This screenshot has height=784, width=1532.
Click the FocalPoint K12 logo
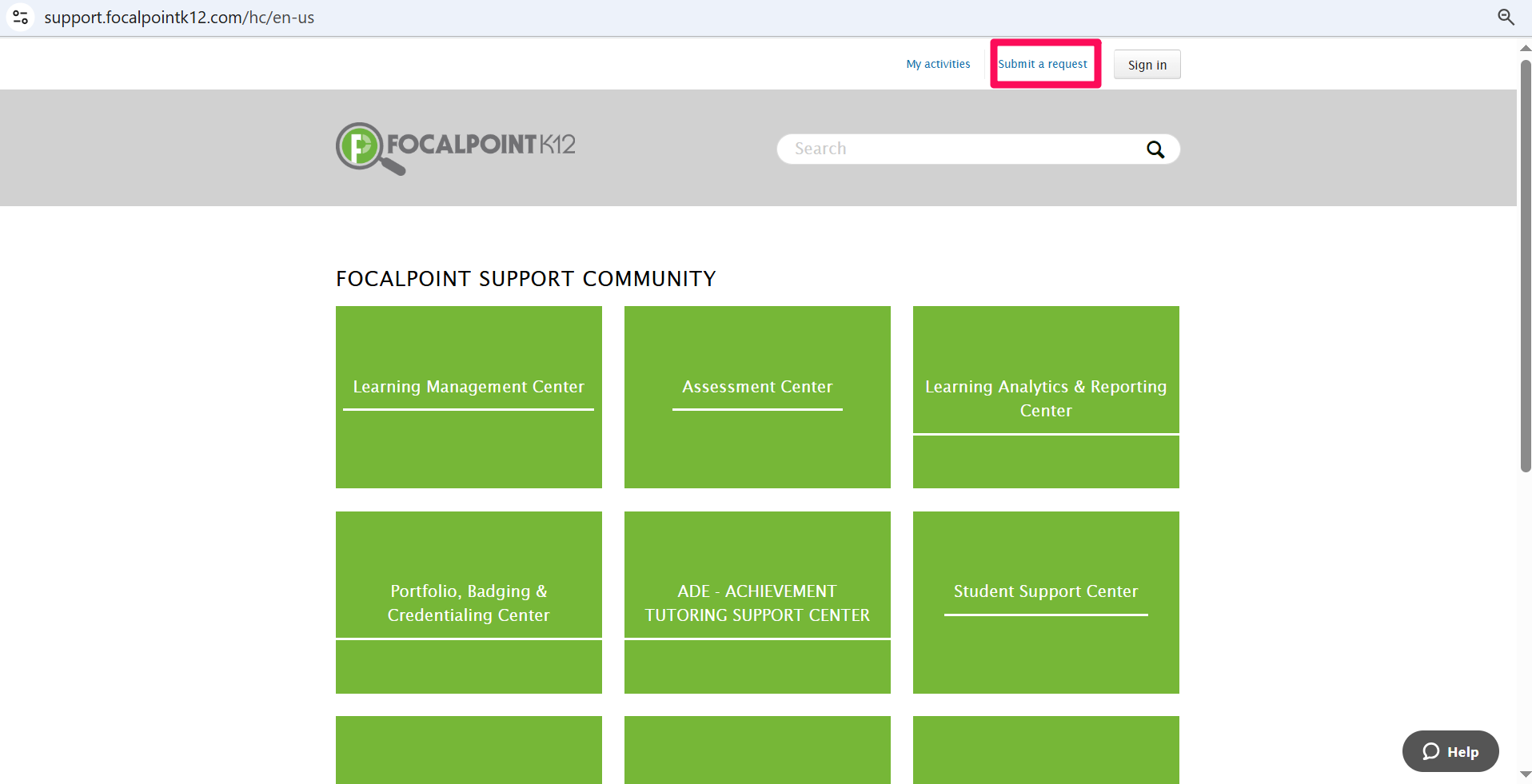coord(455,148)
